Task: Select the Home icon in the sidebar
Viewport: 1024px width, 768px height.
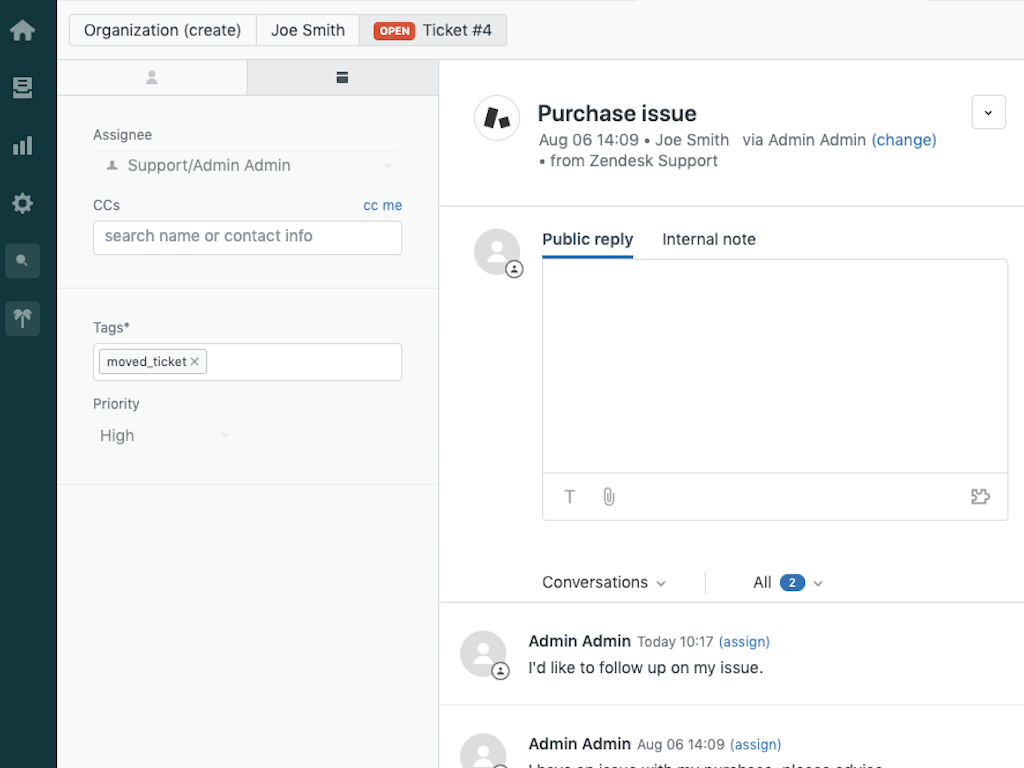Action: (x=22, y=30)
